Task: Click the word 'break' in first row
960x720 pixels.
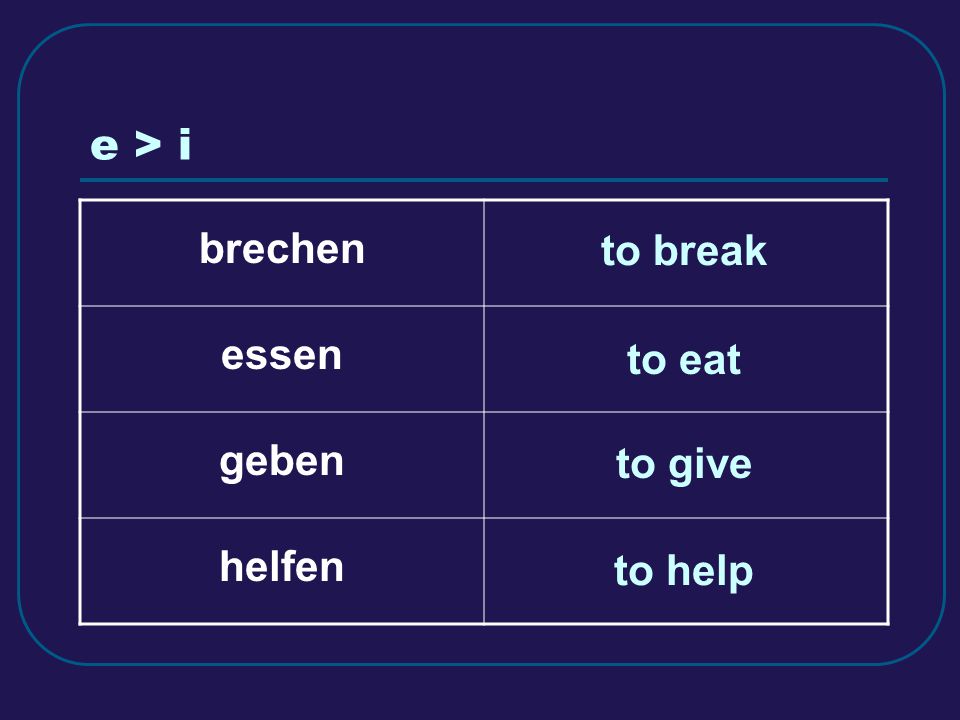Action: pyautogui.click(x=710, y=250)
